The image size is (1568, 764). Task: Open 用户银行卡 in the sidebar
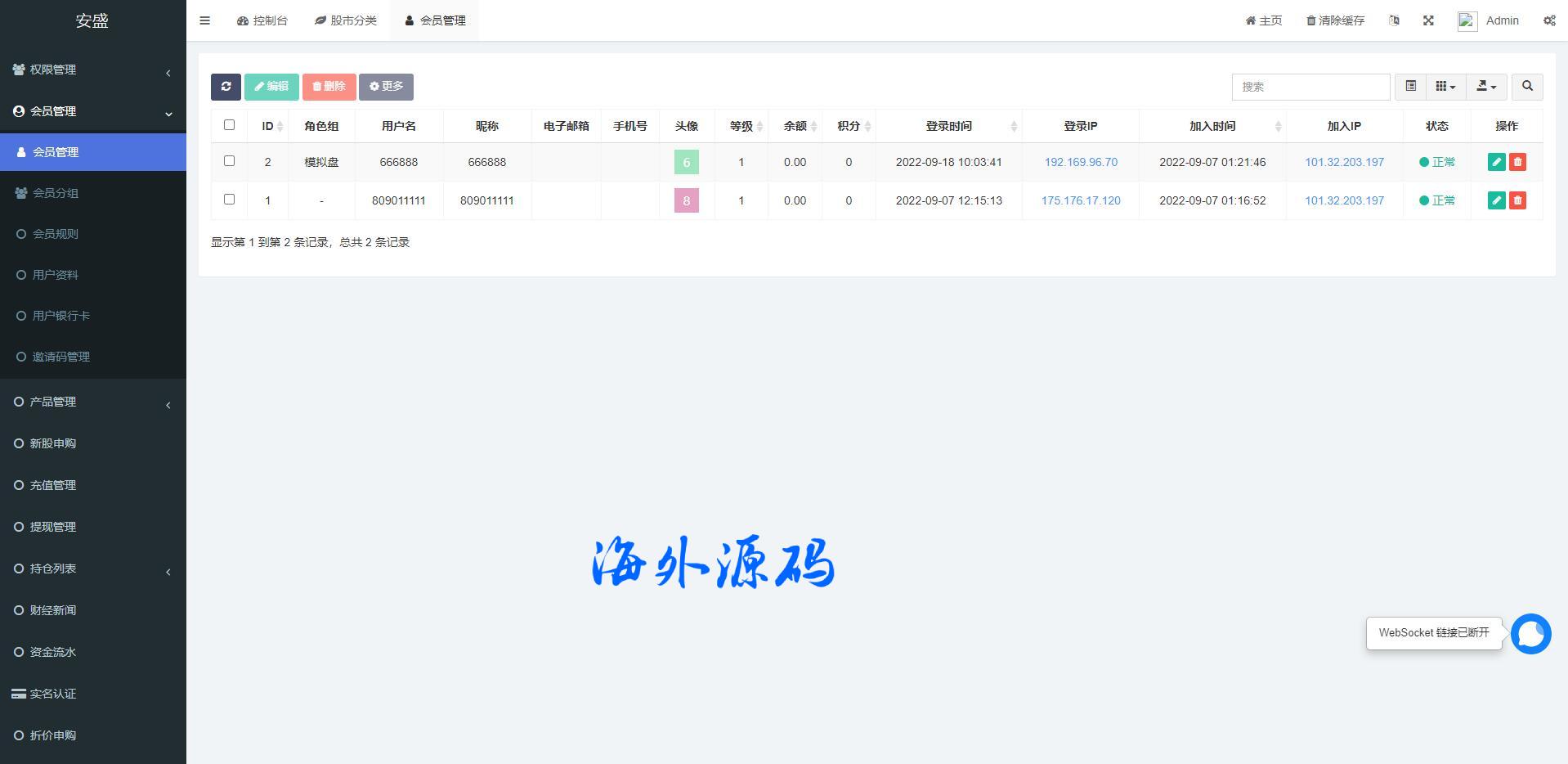[x=61, y=316]
